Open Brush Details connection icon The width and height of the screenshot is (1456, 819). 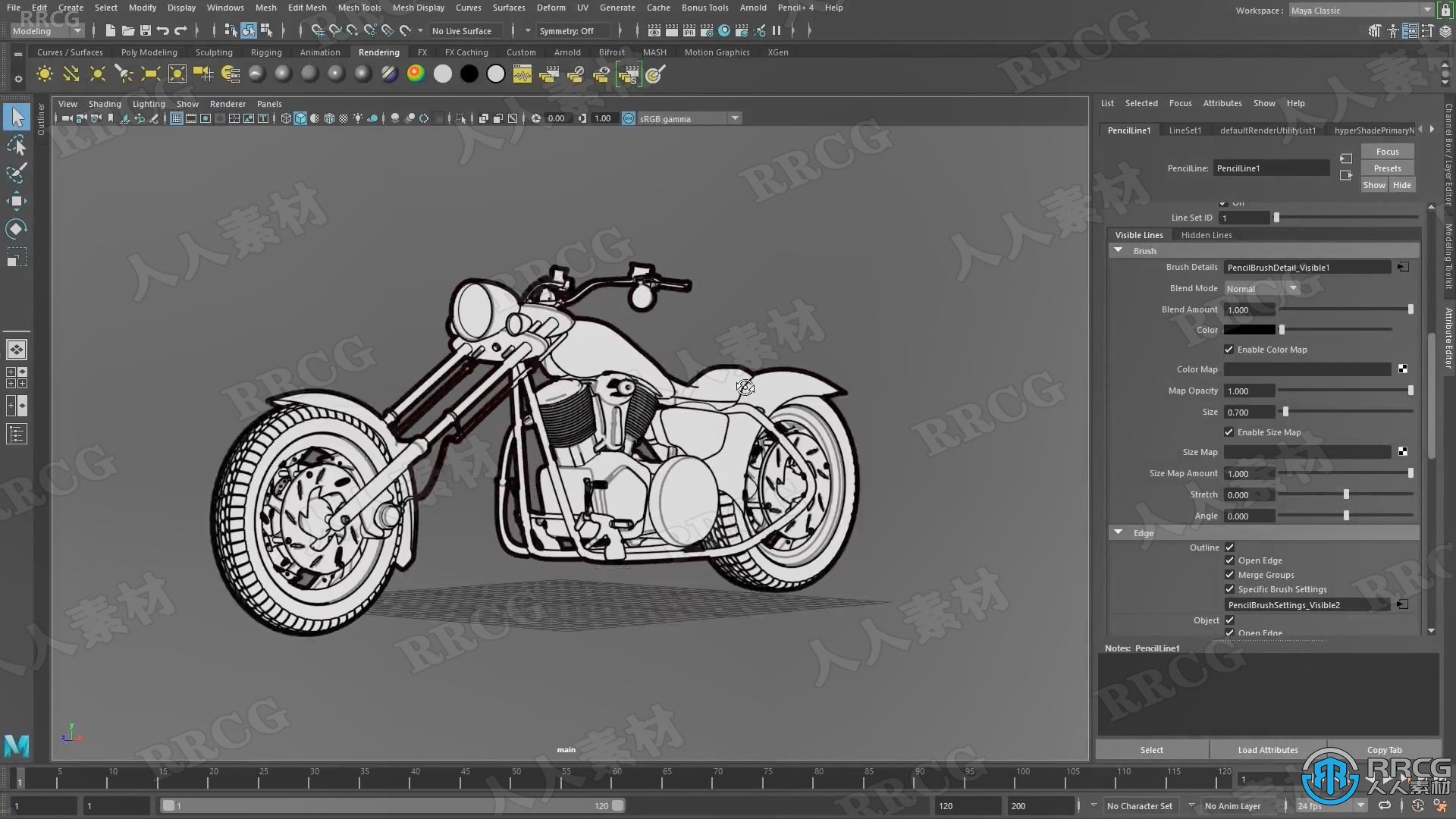pyautogui.click(x=1403, y=267)
